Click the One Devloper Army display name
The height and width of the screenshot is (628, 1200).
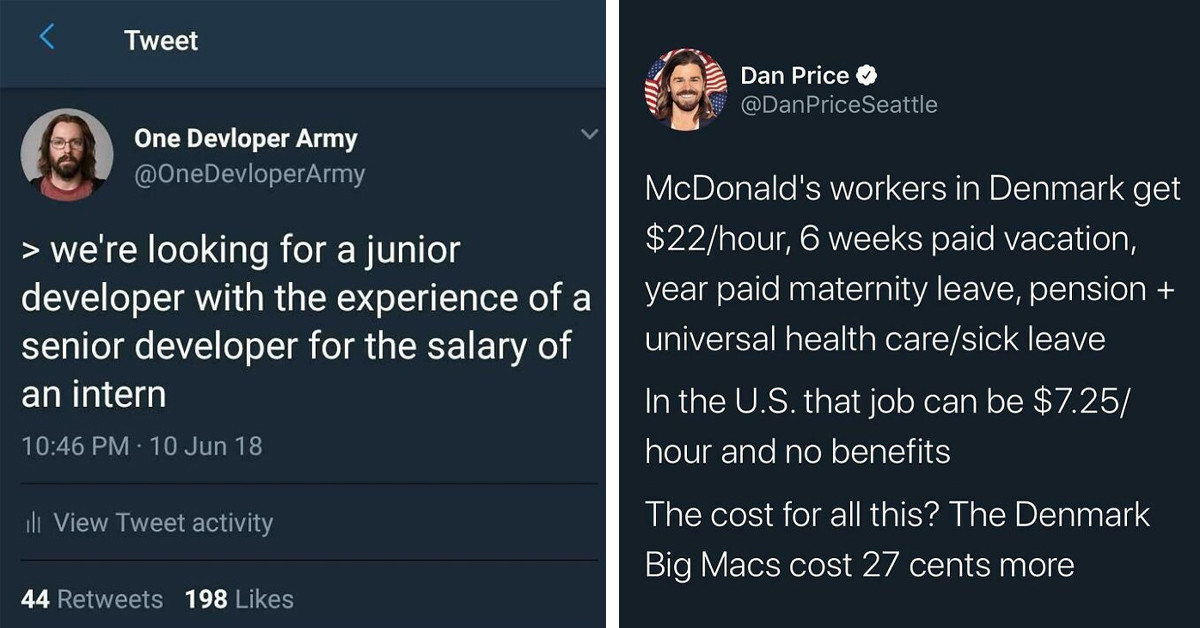[245, 139]
